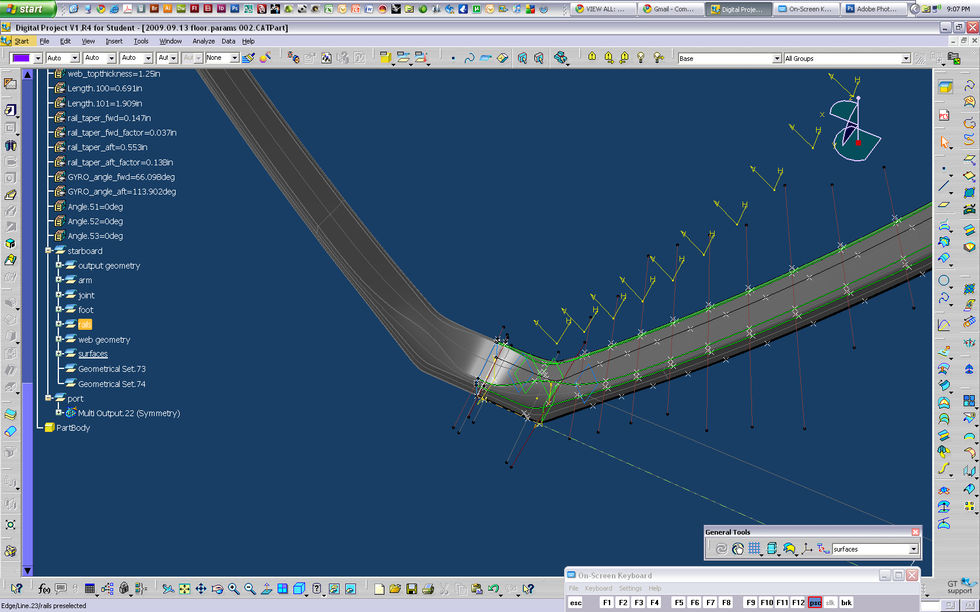980x612 pixels.
Task: Click the Design Table icon
Action: (90, 589)
